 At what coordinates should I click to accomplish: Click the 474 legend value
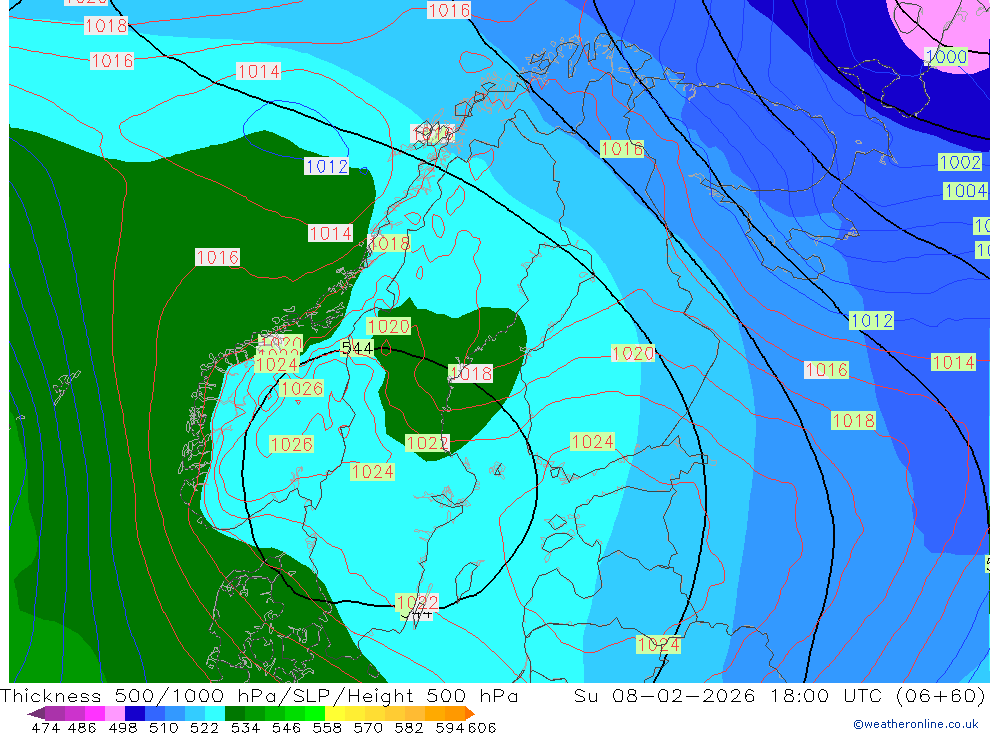[46, 727]
